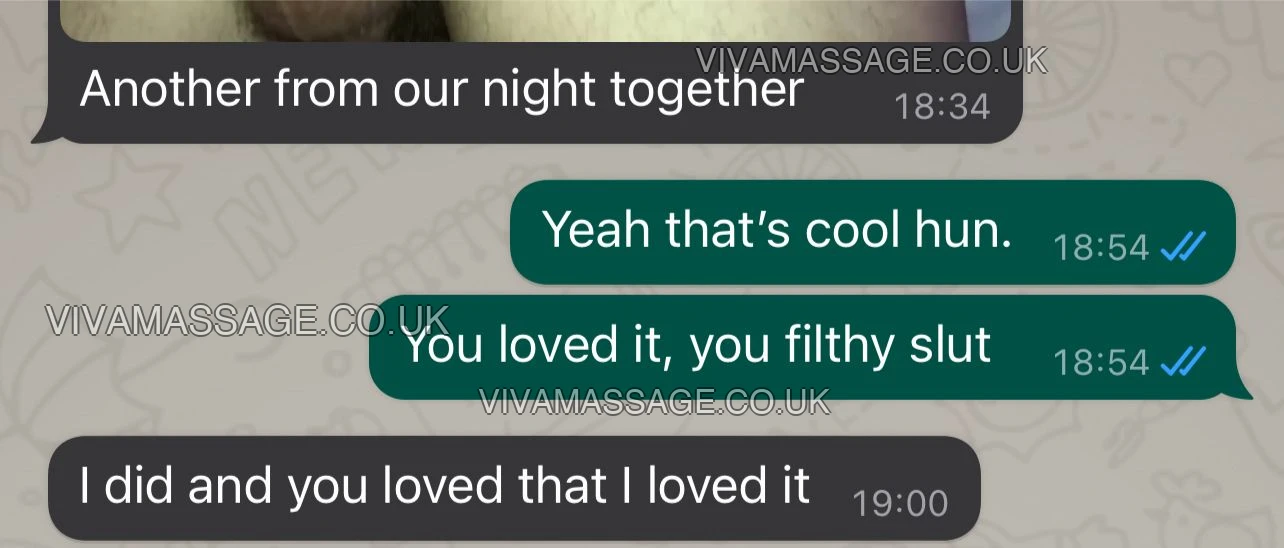This screenshot has width=1284, height=548.
Task: Click the bubble tail of "Another from our night together"
Action: pyautogui.click(x=42, y=132)
